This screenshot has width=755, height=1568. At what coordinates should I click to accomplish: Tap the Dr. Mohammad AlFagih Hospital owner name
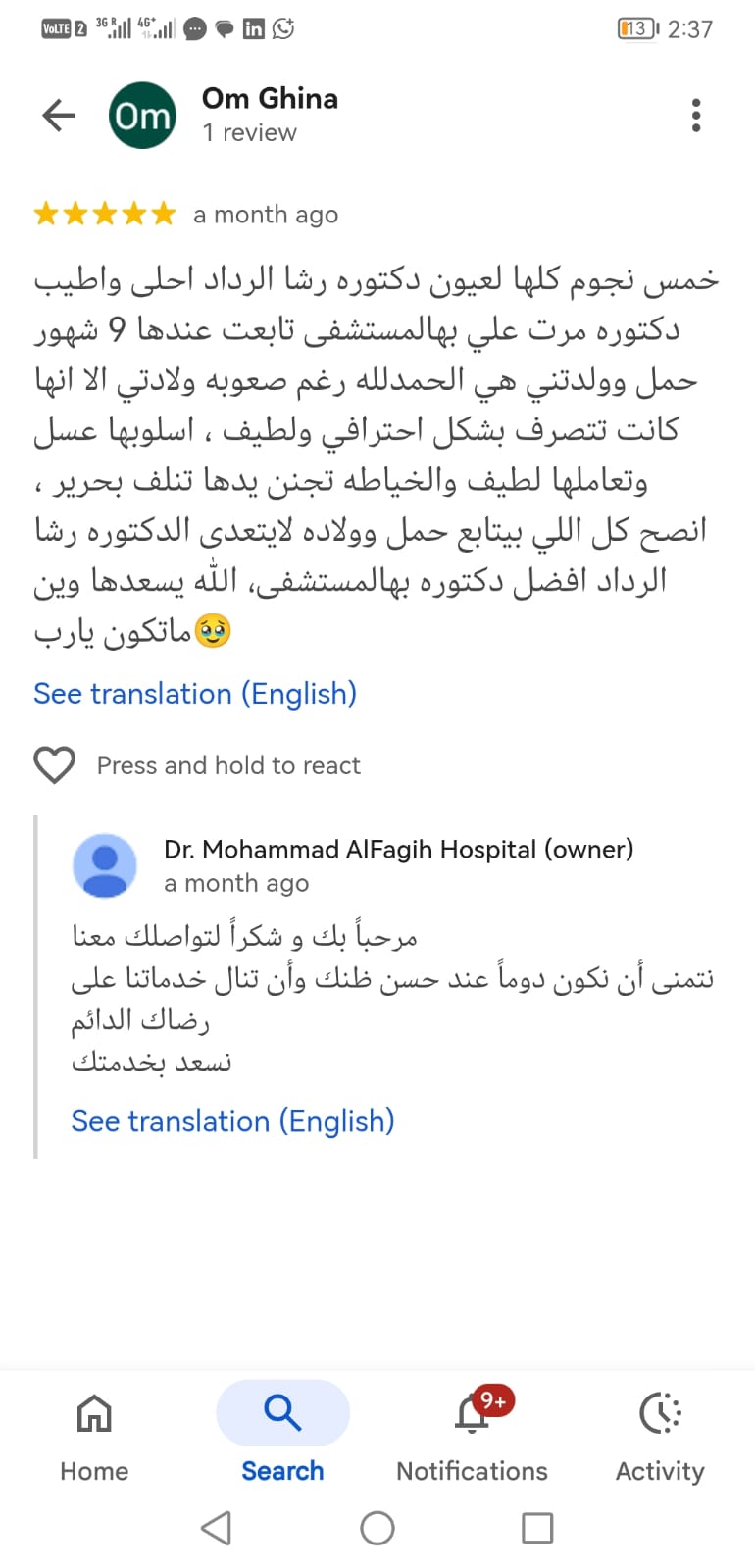tap(398, 849)
